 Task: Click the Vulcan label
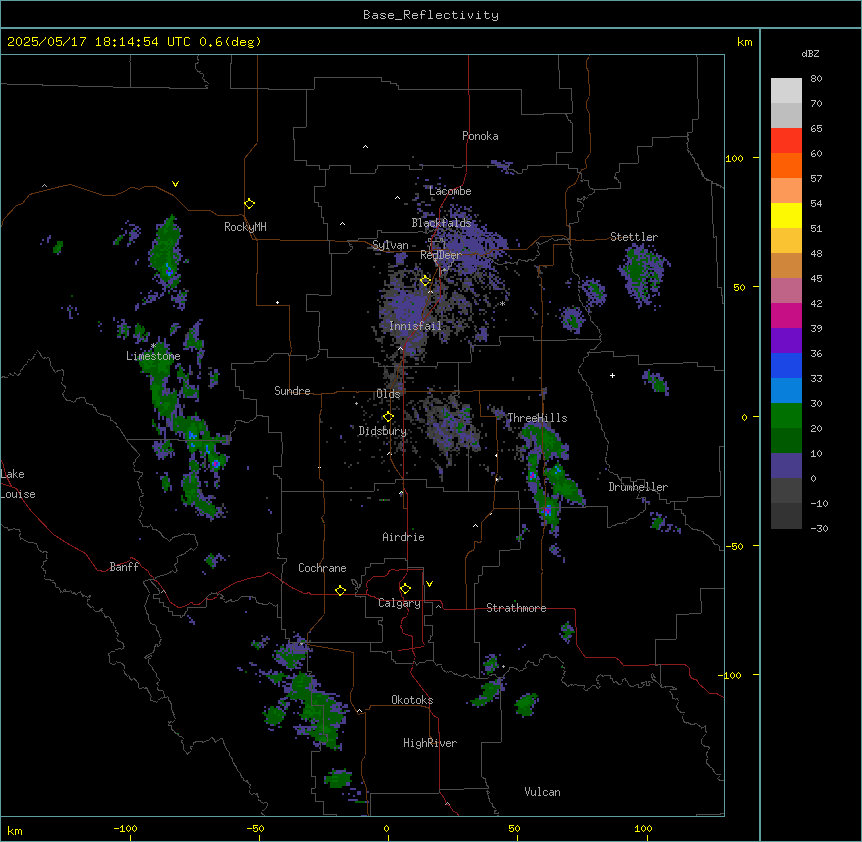tap(543, 792)
